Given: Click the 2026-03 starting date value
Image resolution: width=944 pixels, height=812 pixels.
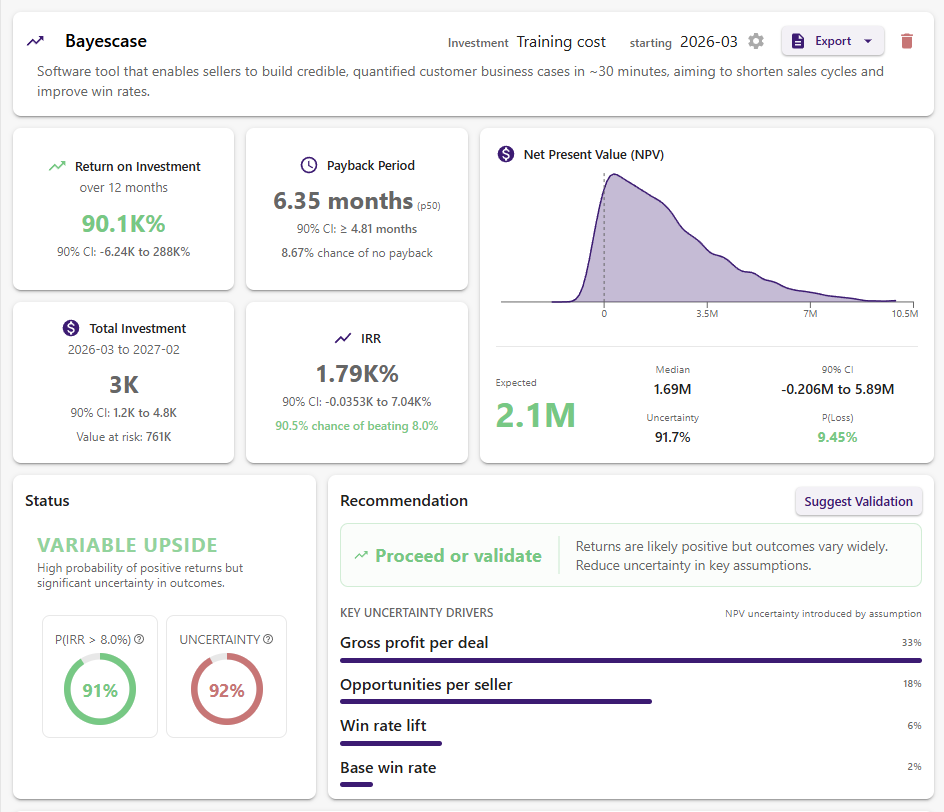Looking at the screenshot, I should tap(708, 42).
